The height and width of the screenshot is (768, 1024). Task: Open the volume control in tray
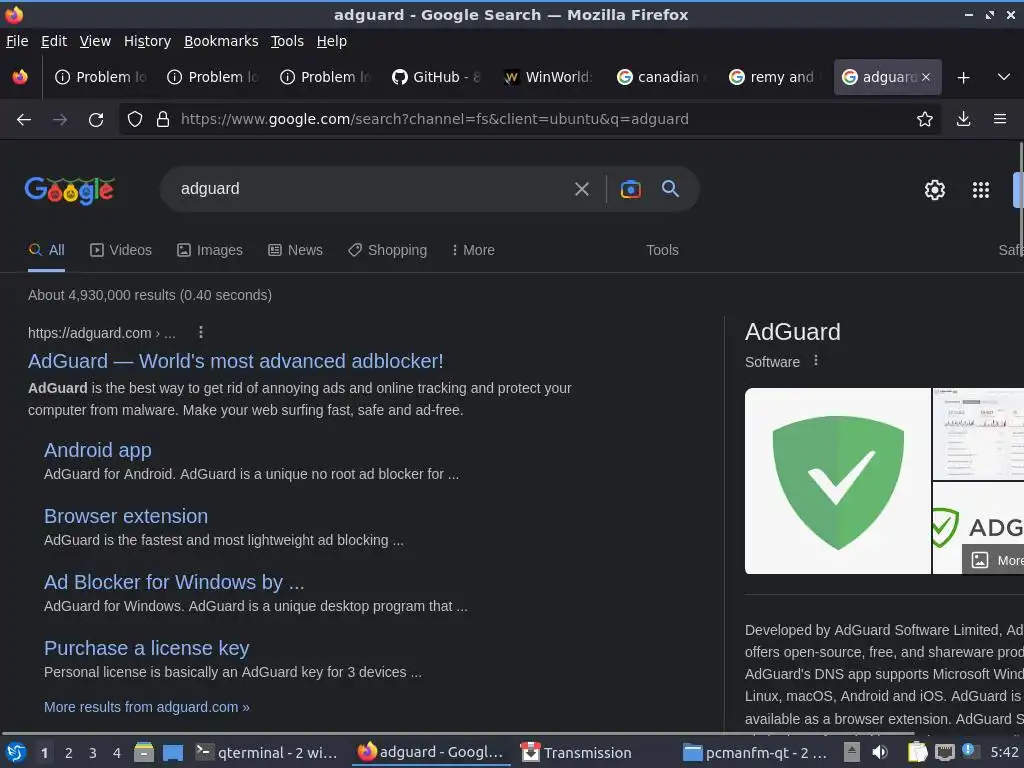(x=880, y=752)
